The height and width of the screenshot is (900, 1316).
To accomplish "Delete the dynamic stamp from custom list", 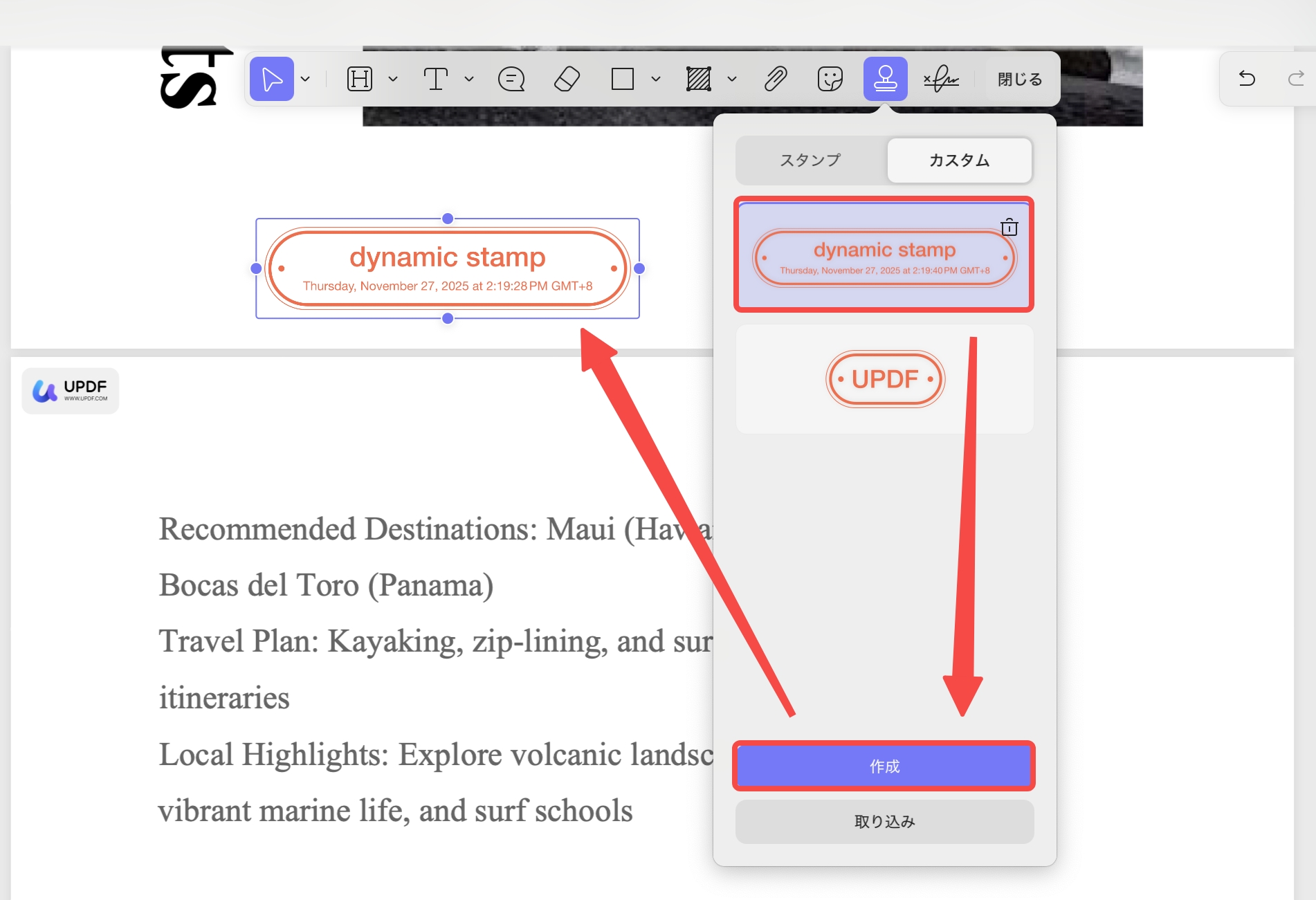I will 1009,227.
